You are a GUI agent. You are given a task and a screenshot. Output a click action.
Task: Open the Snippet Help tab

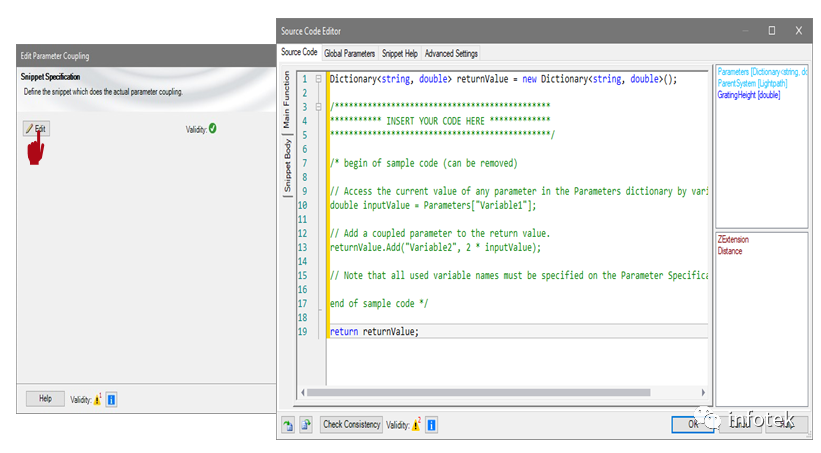pyautogui.click(x=400, y=53)
